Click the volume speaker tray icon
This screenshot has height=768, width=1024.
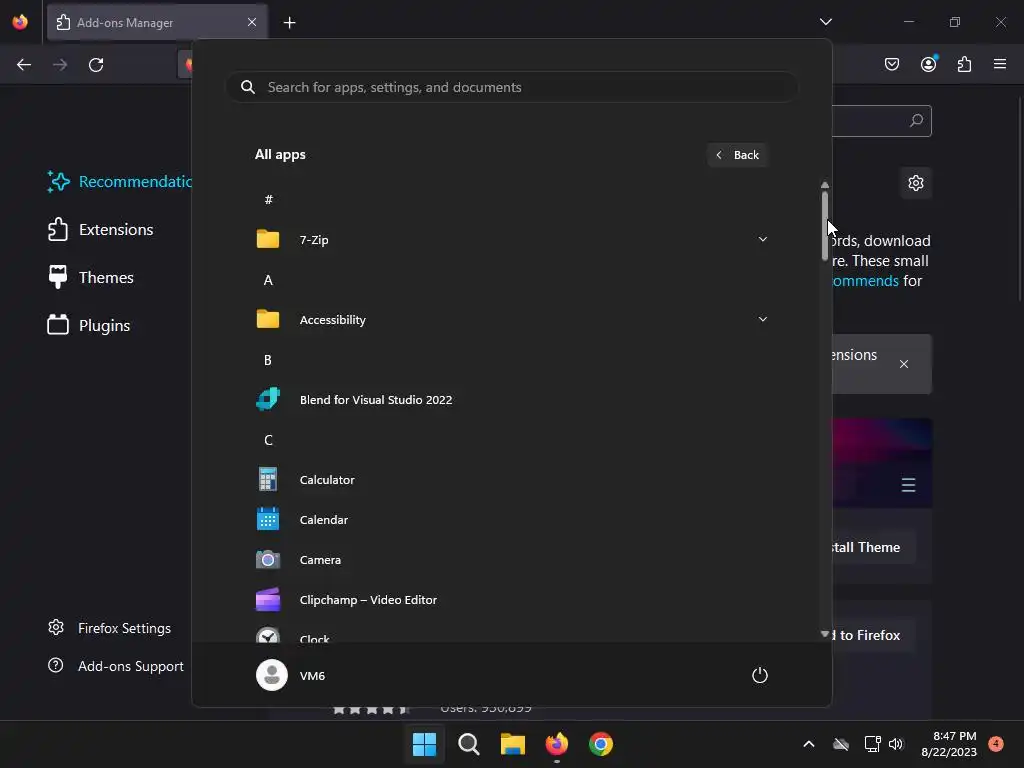(896, 744)
